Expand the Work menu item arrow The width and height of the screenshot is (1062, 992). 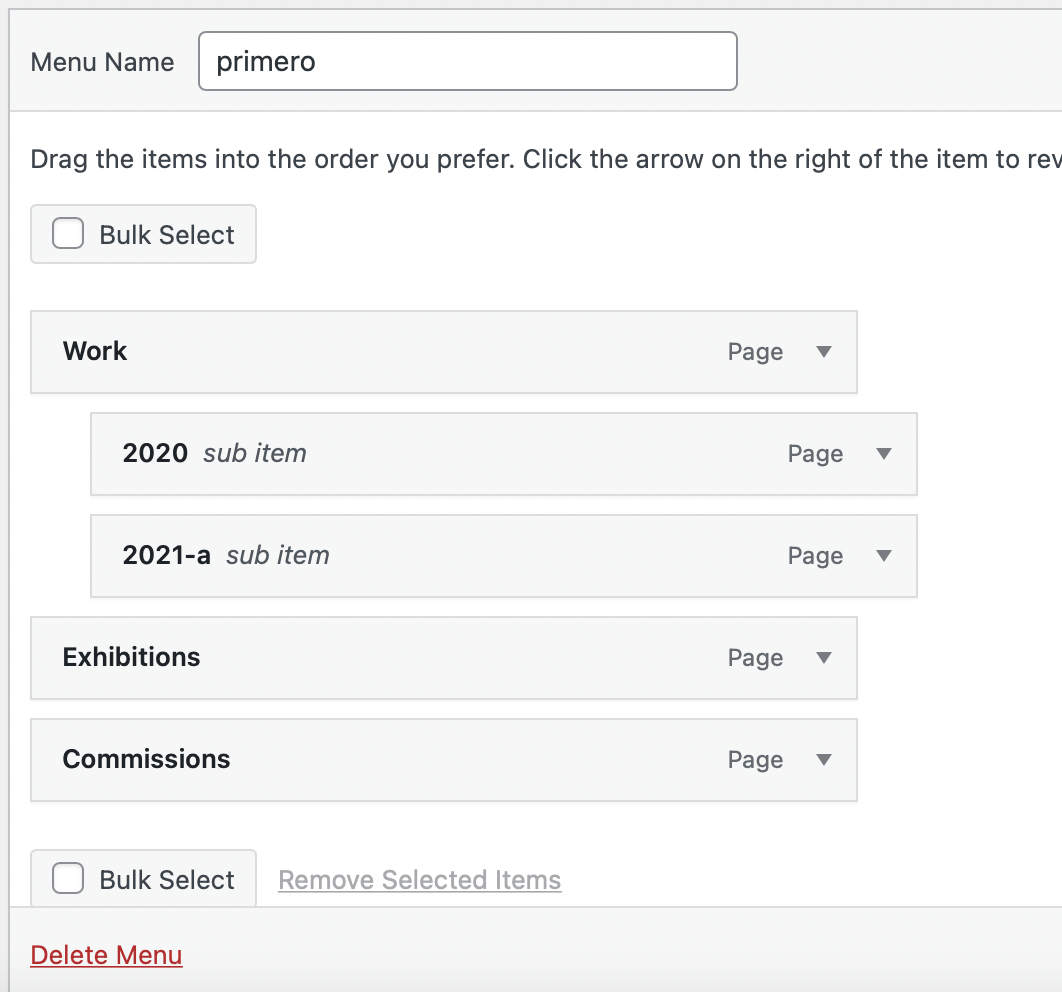point(824,352)
